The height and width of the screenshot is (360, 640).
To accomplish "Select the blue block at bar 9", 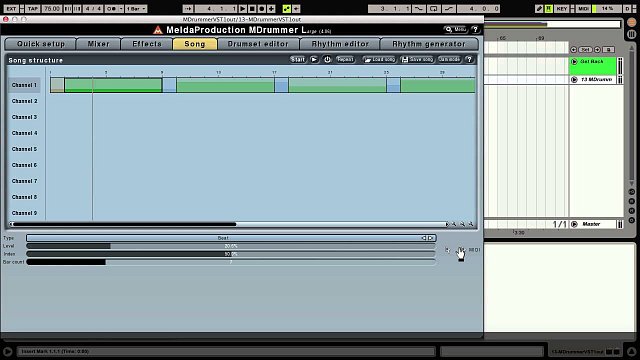I will click(169, 85).
